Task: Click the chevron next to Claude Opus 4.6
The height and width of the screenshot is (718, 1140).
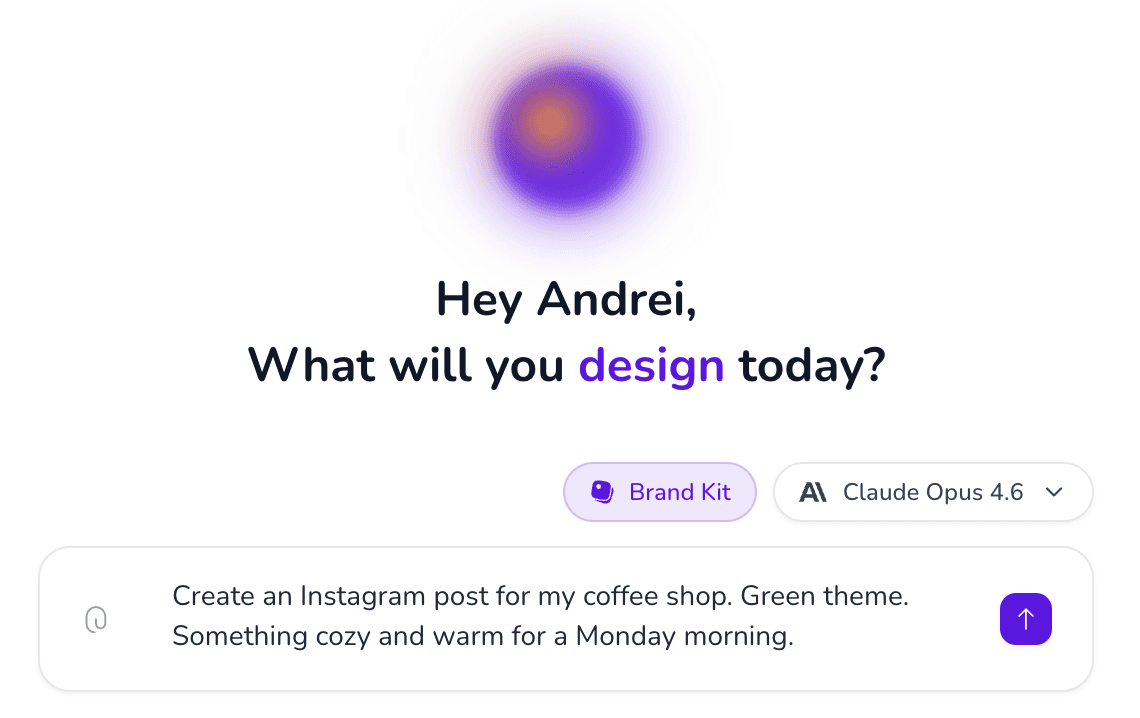Action: point(1053,492)
